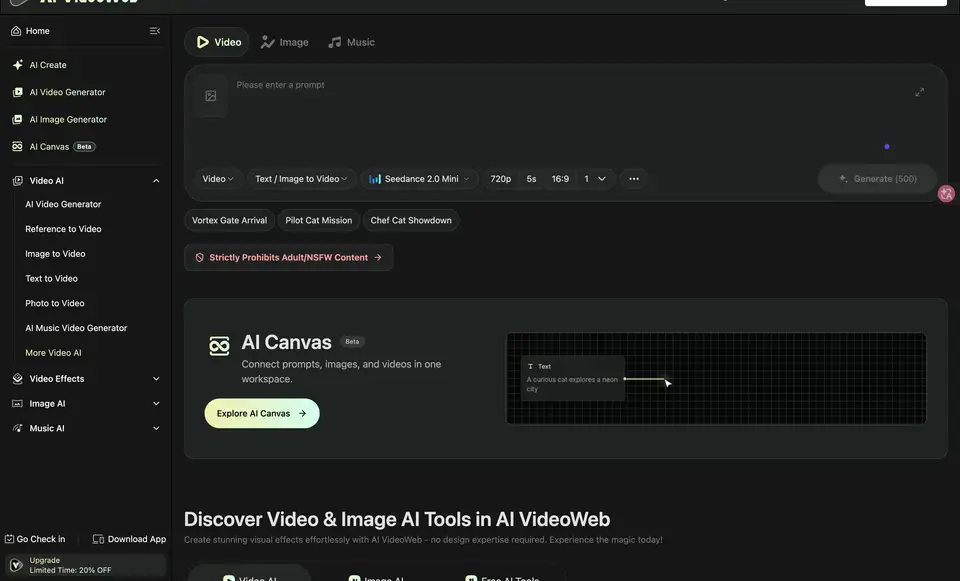Click the Download App link
960x581 pixels.
click(129, 539)
